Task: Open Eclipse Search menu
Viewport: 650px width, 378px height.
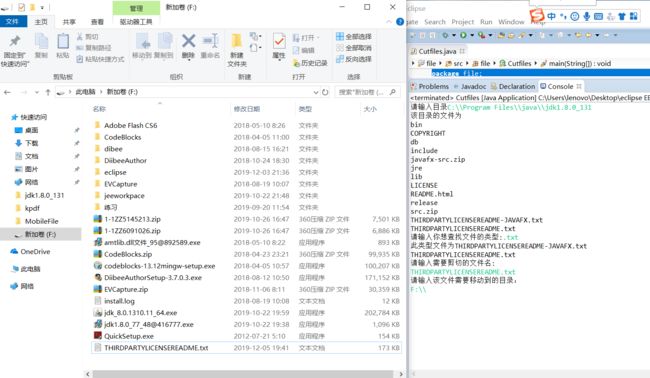Action: [434, 22]
